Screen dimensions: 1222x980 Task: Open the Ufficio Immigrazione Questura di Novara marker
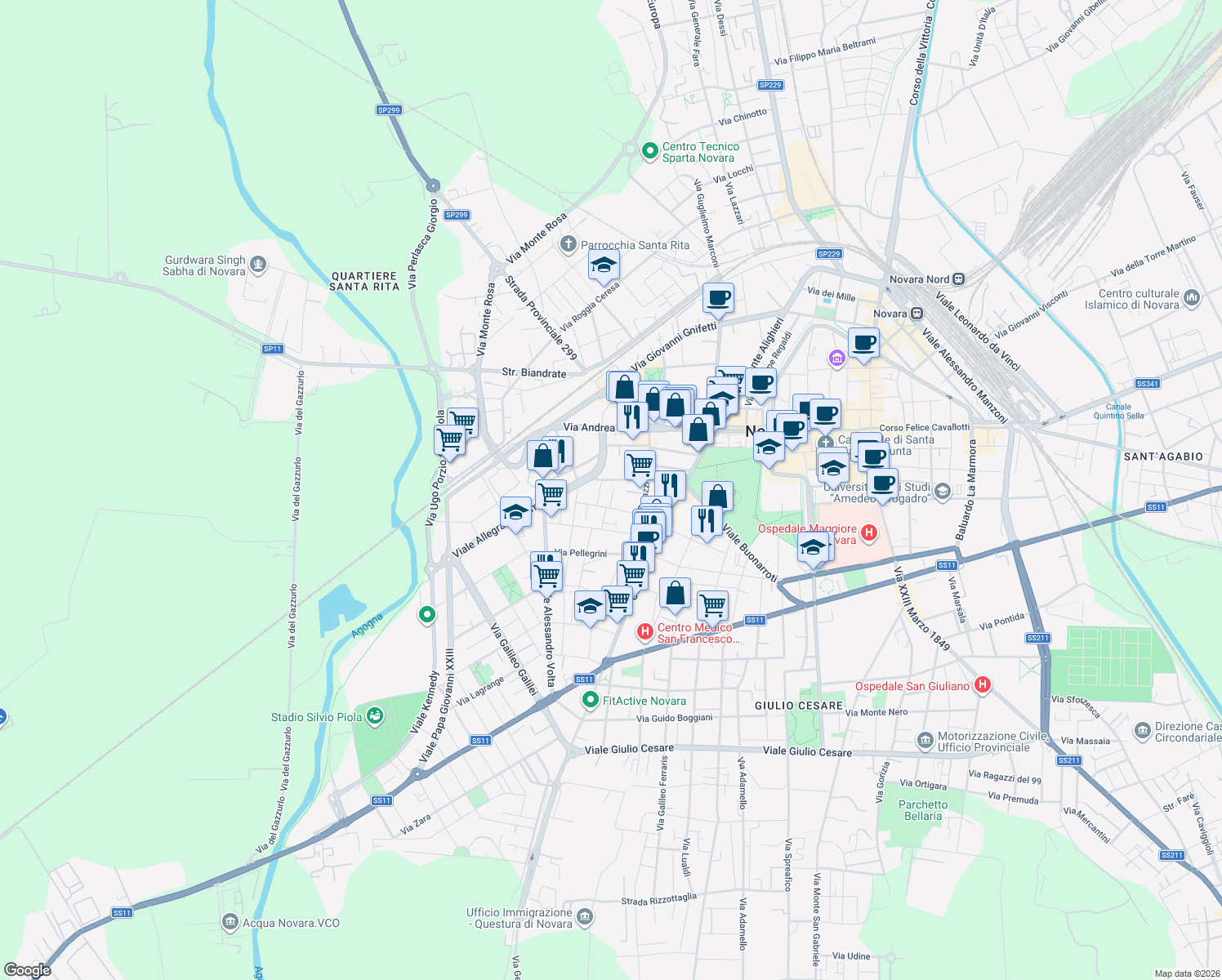click(585, 915)
